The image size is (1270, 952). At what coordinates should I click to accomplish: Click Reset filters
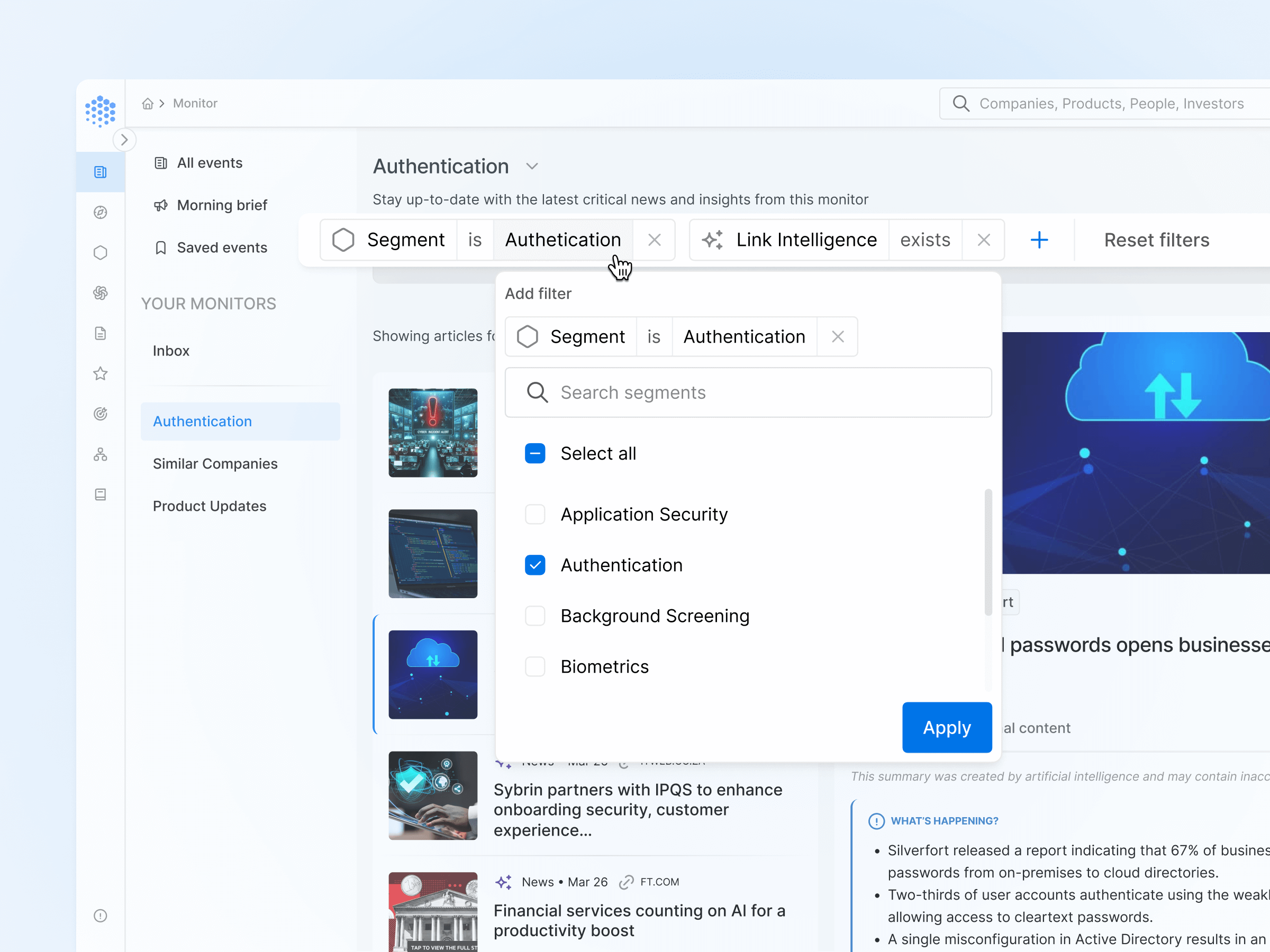coord(1156,240)
